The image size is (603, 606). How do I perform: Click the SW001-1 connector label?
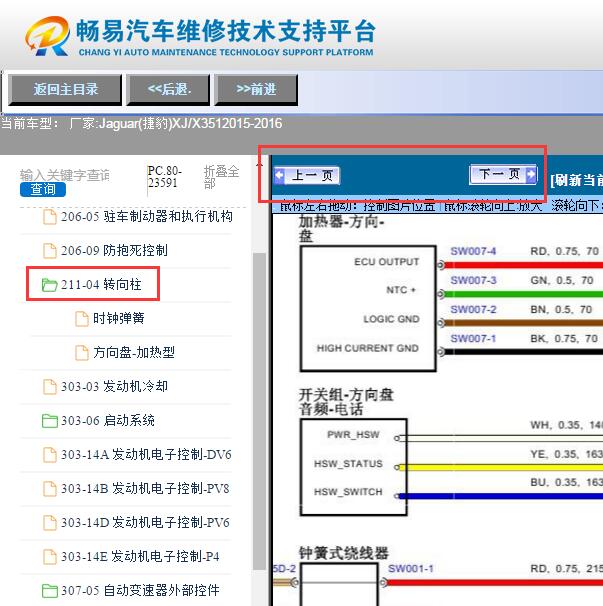pos(411,569)
